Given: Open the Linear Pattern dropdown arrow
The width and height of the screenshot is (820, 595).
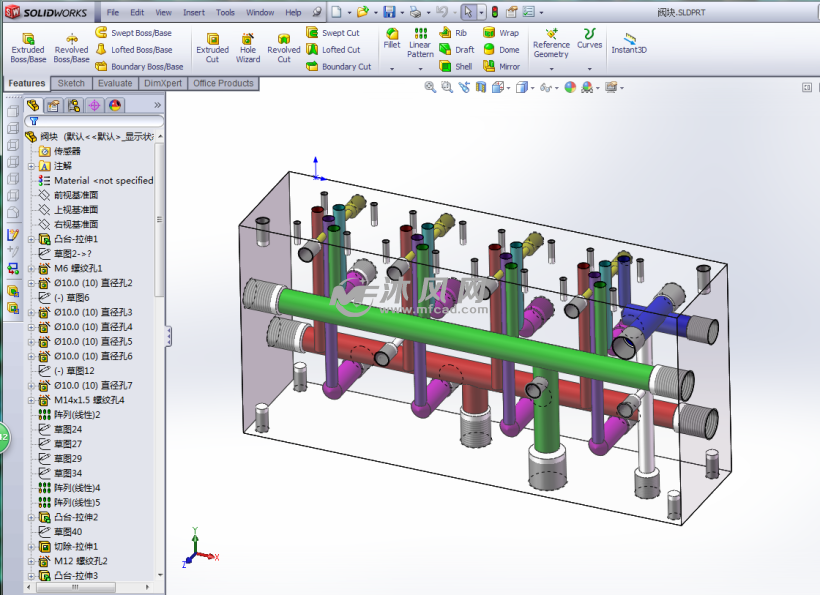Looking at the screenshot, I should pyautogui.click(x=420, y=68).
